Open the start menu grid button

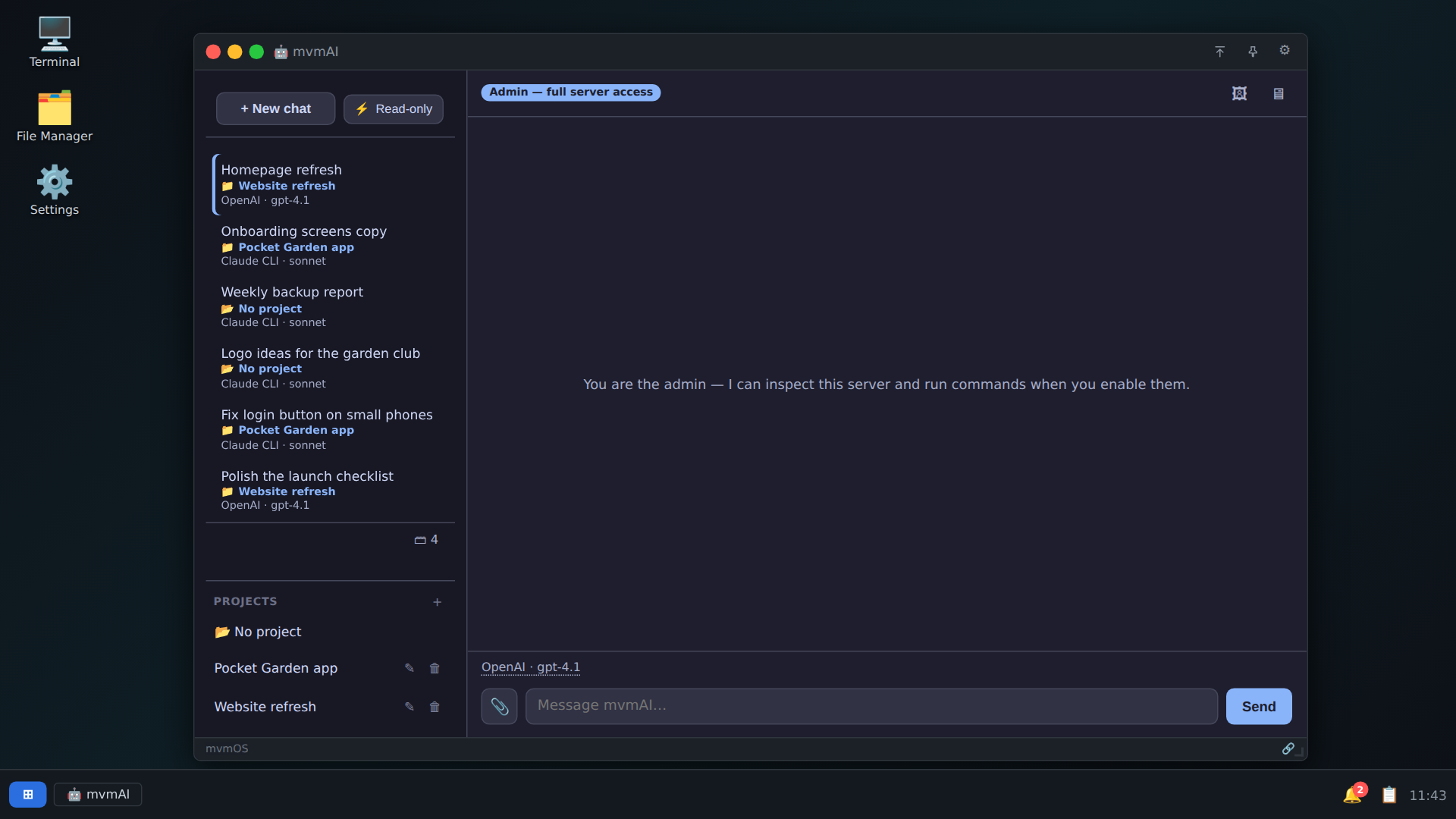[28, 794]
